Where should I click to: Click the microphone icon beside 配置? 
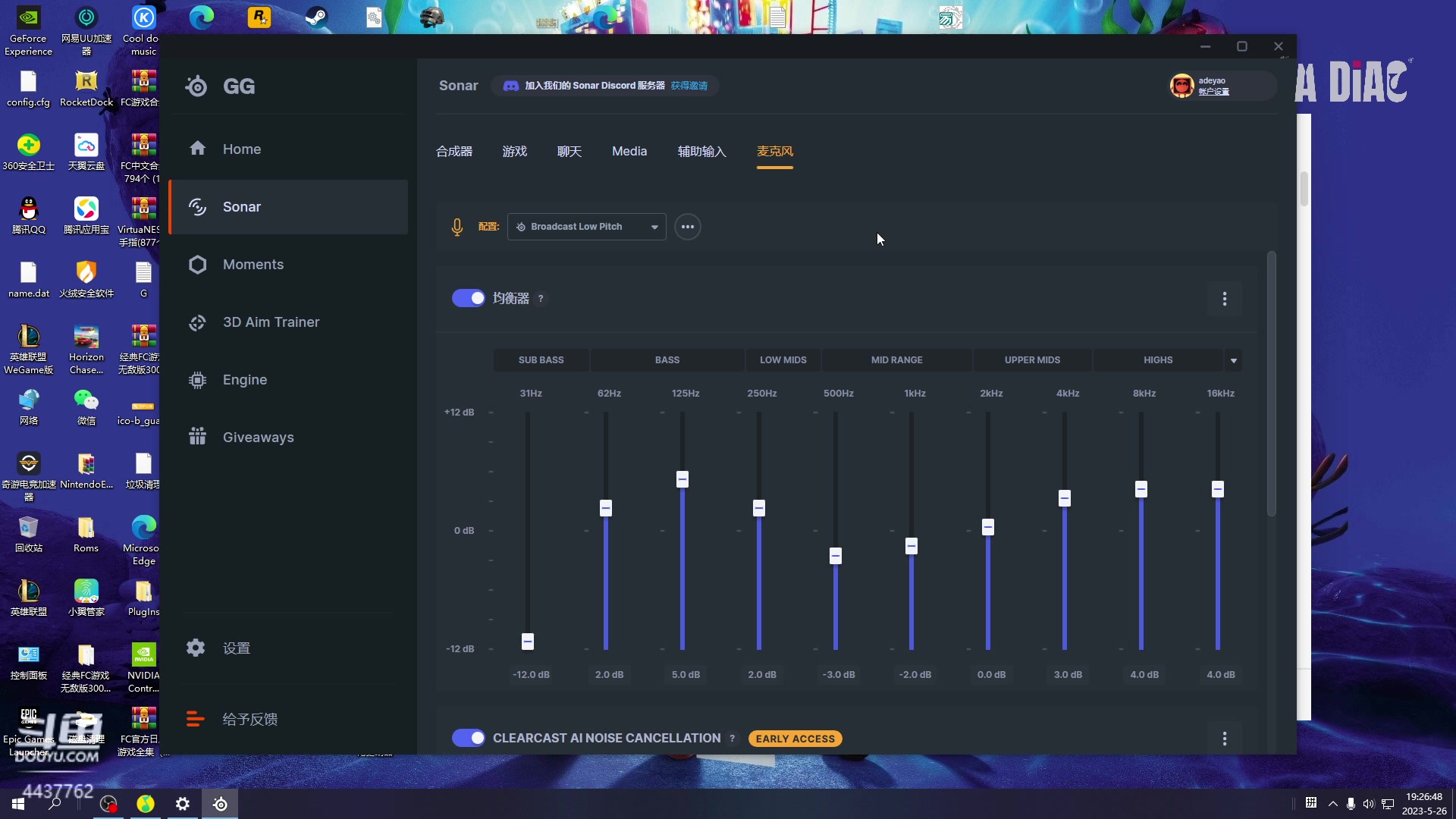[x=457, y=227]
